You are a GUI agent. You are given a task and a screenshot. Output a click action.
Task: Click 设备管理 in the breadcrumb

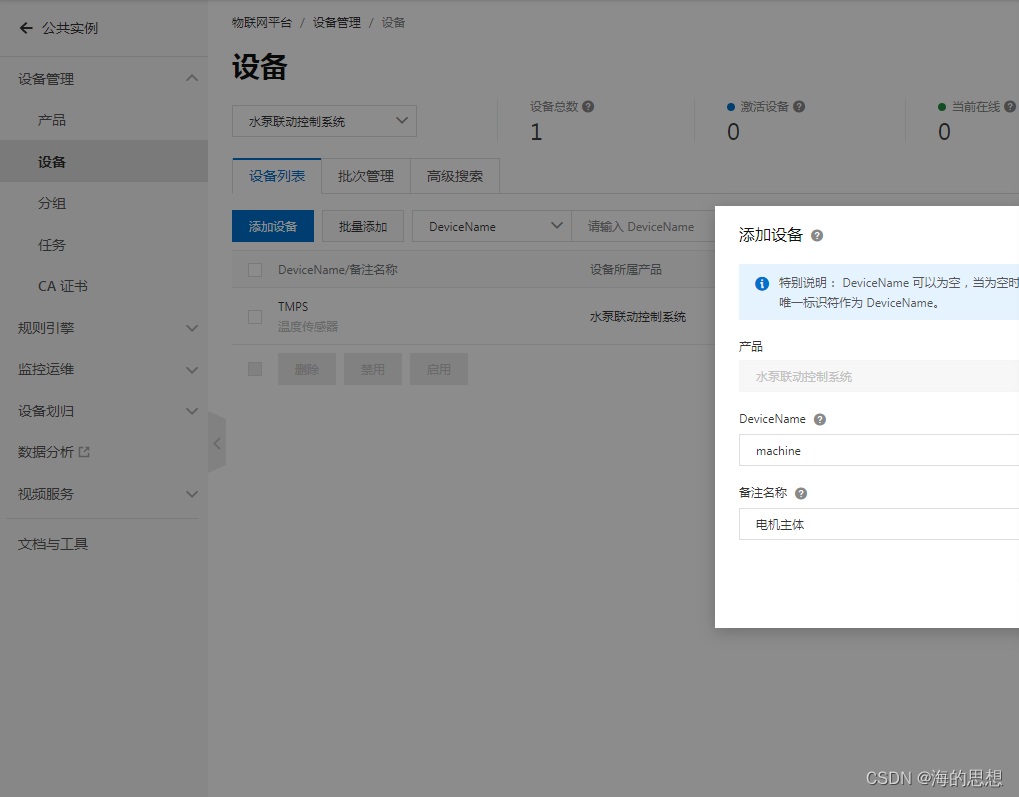point(337,23)
